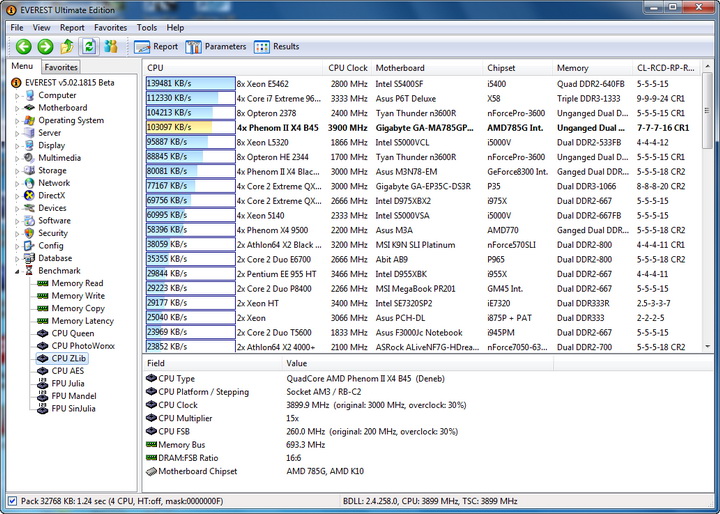Click the green Forward arrow icon
Viewport: 720px width, 514px height.
[45, 46]
